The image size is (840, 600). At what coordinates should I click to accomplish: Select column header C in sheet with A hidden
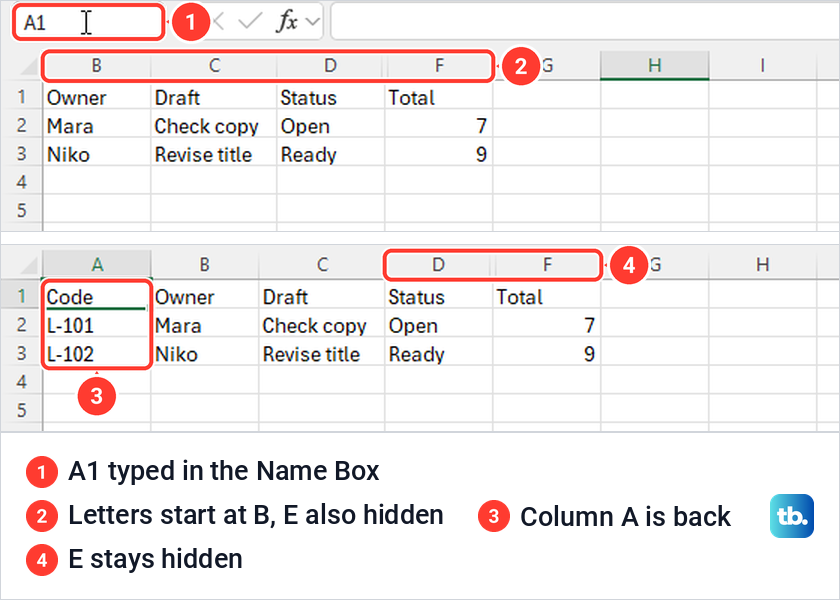(x=214, y=66)
